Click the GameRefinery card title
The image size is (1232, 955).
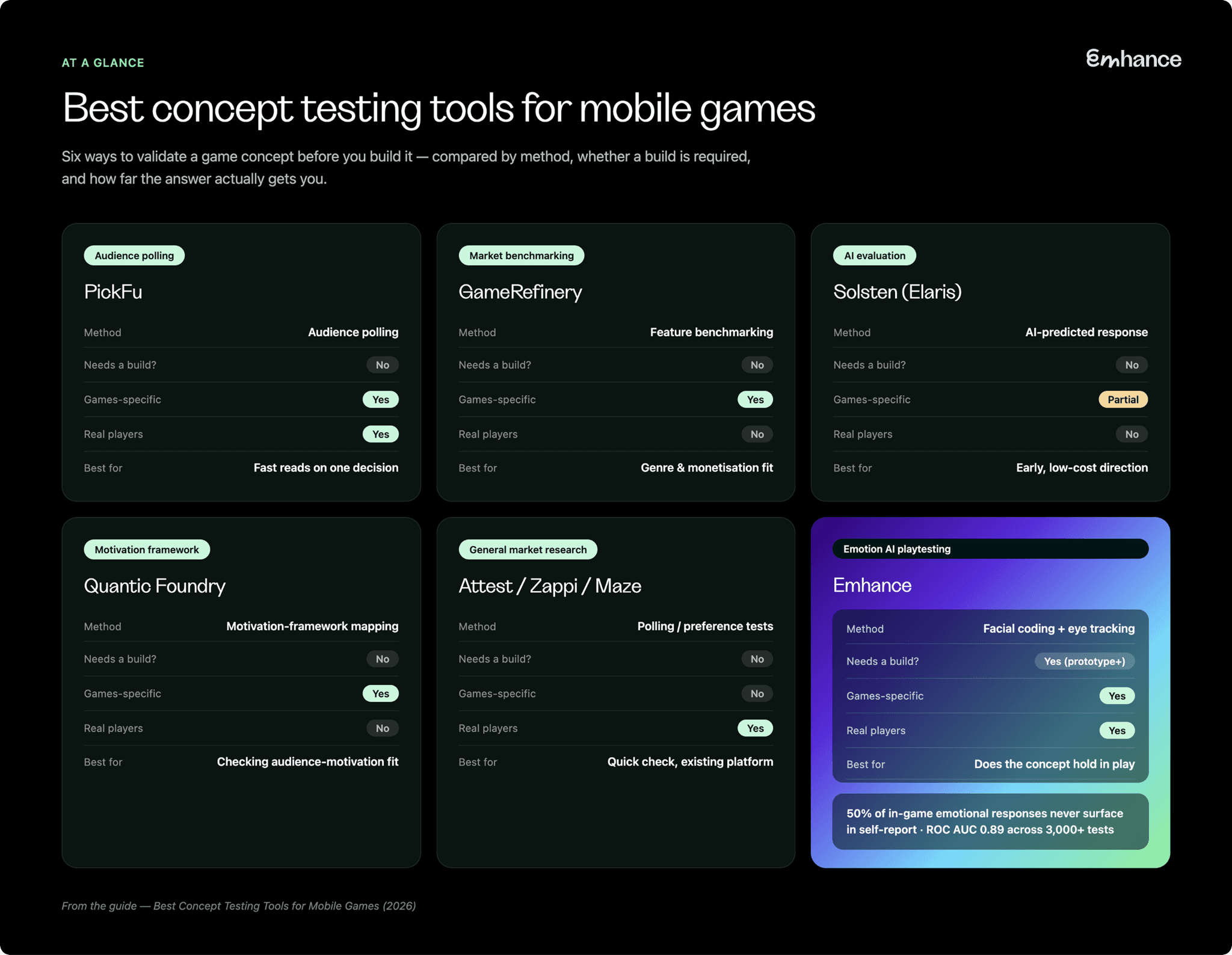point(520,292)
